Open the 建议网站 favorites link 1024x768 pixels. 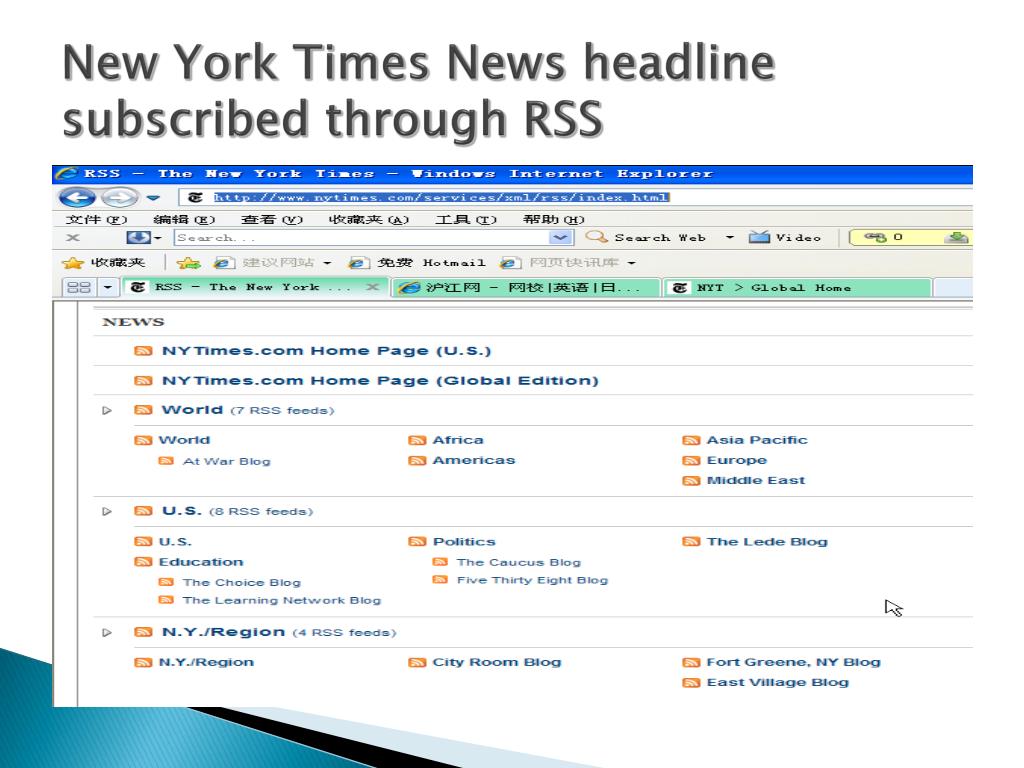(264, 263)
